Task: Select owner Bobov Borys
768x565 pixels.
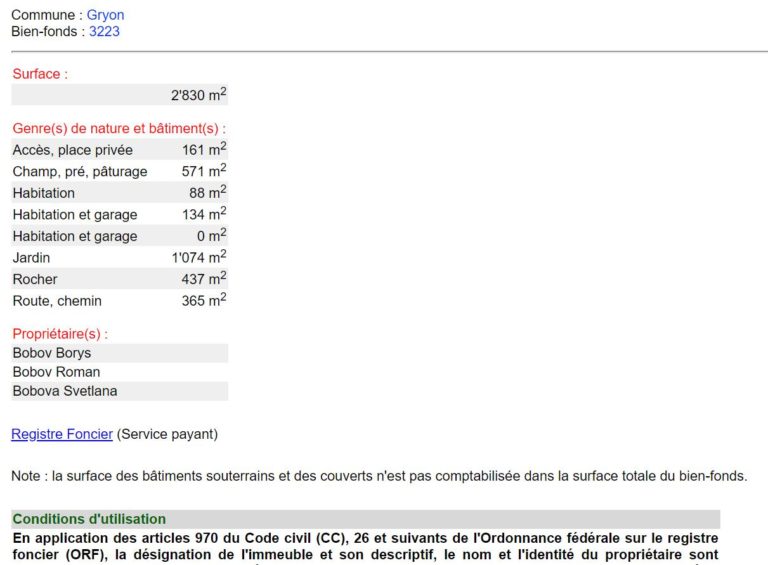Action: click(52, 353)
